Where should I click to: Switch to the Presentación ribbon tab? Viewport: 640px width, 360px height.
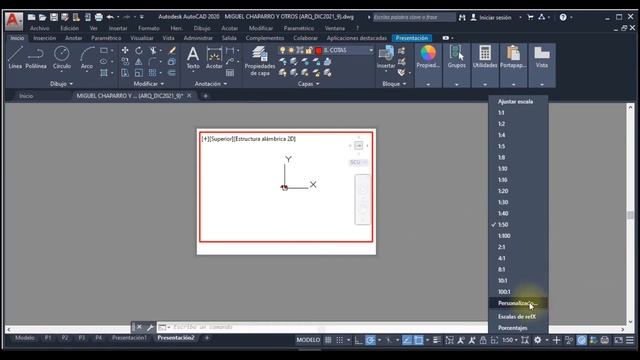pyautogui.click(x=412, y=38)
